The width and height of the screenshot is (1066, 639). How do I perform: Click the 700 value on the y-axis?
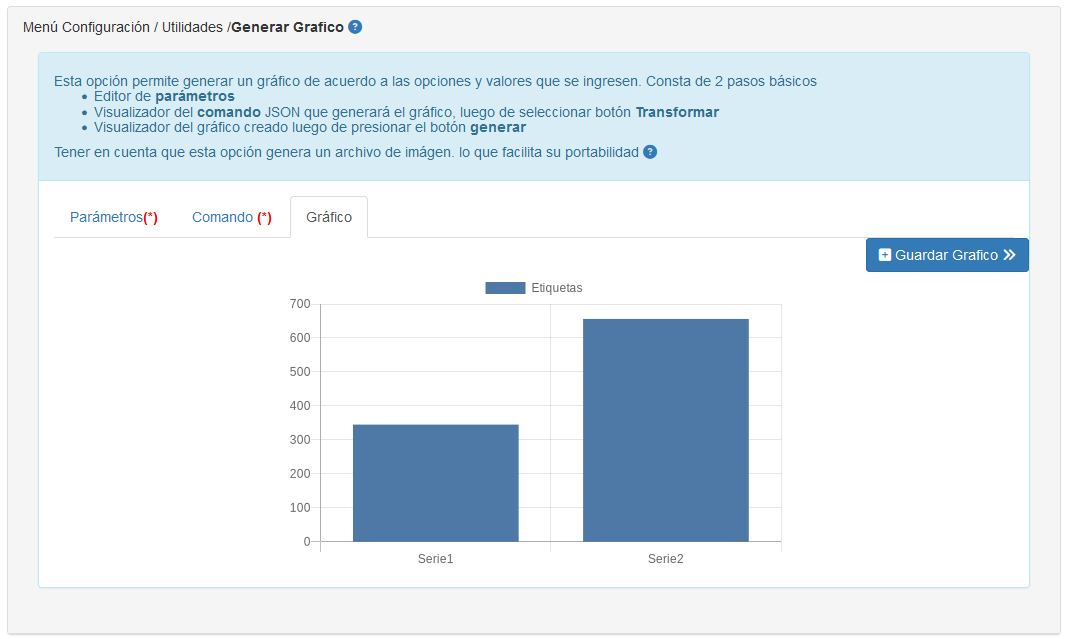299,303
